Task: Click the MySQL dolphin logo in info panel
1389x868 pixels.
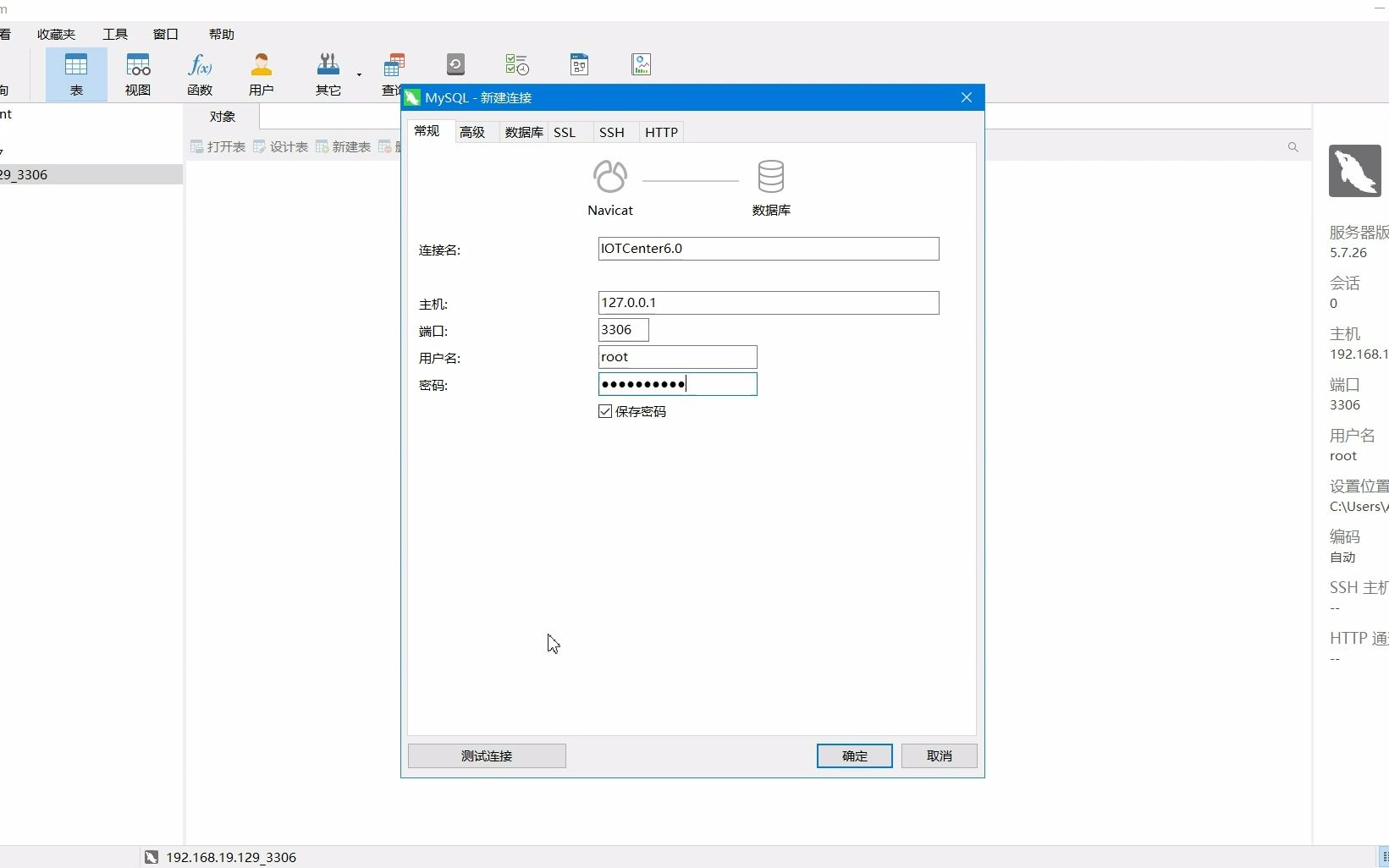Action: (1354, 171)
